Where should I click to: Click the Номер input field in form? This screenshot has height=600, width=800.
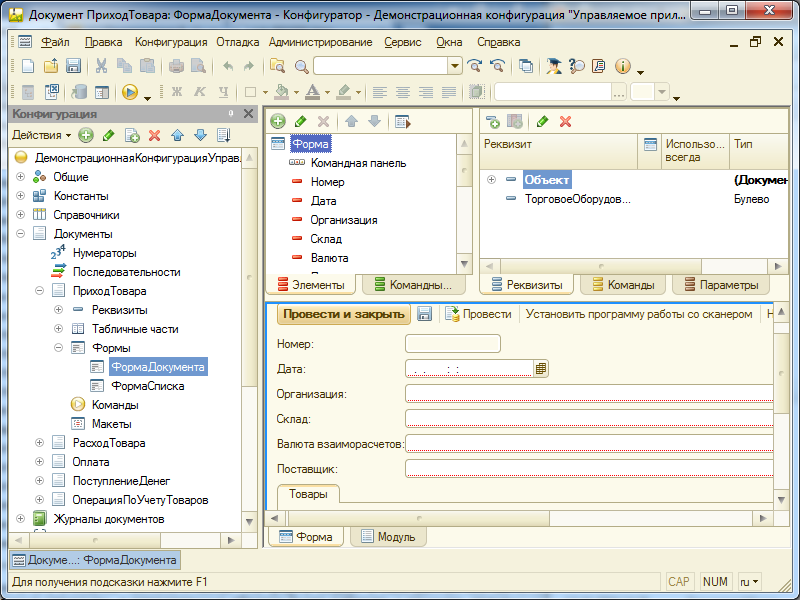point(452,344)
